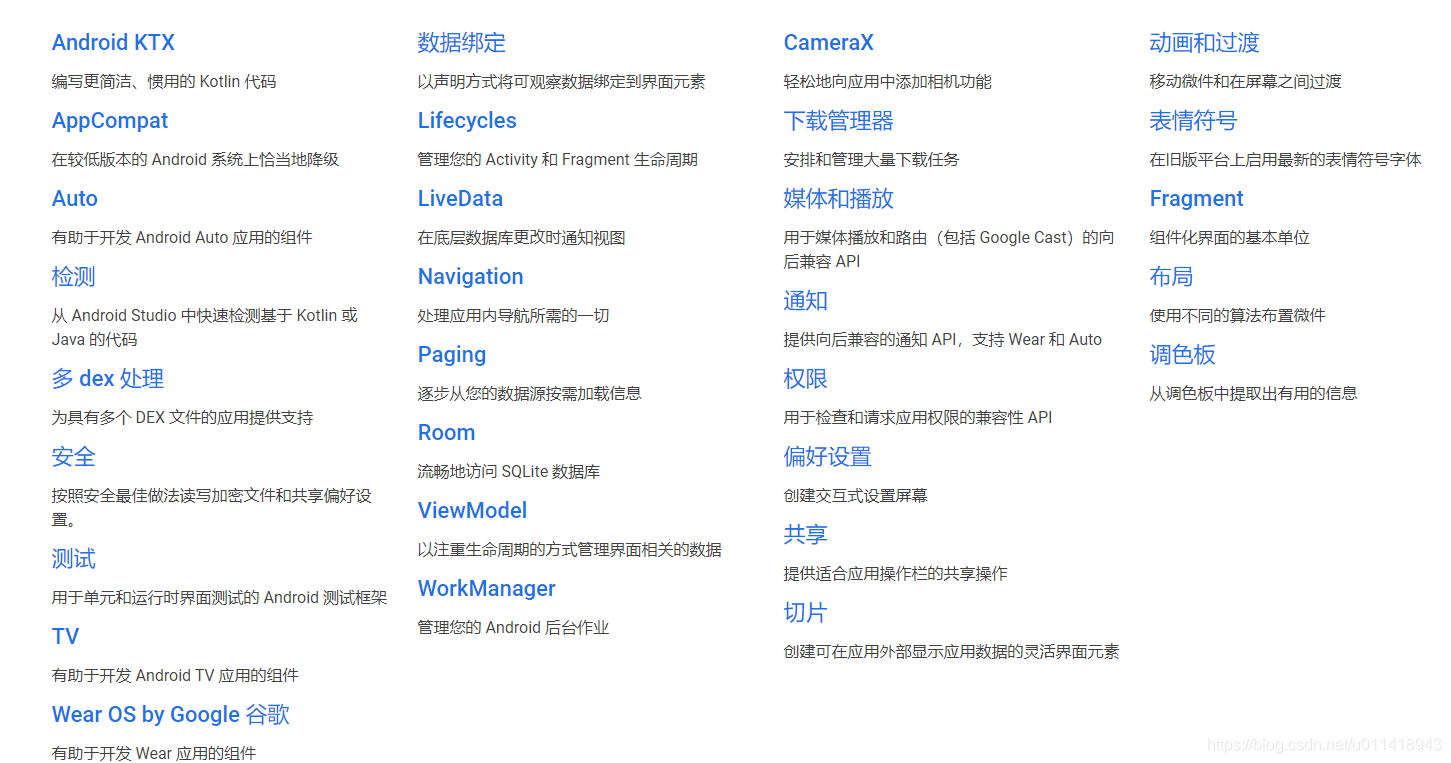The width and height of the screenshot is (1451, 763).
Task: Click text '处理应用内导航所需的一切'
Action: tap(514, 316)
